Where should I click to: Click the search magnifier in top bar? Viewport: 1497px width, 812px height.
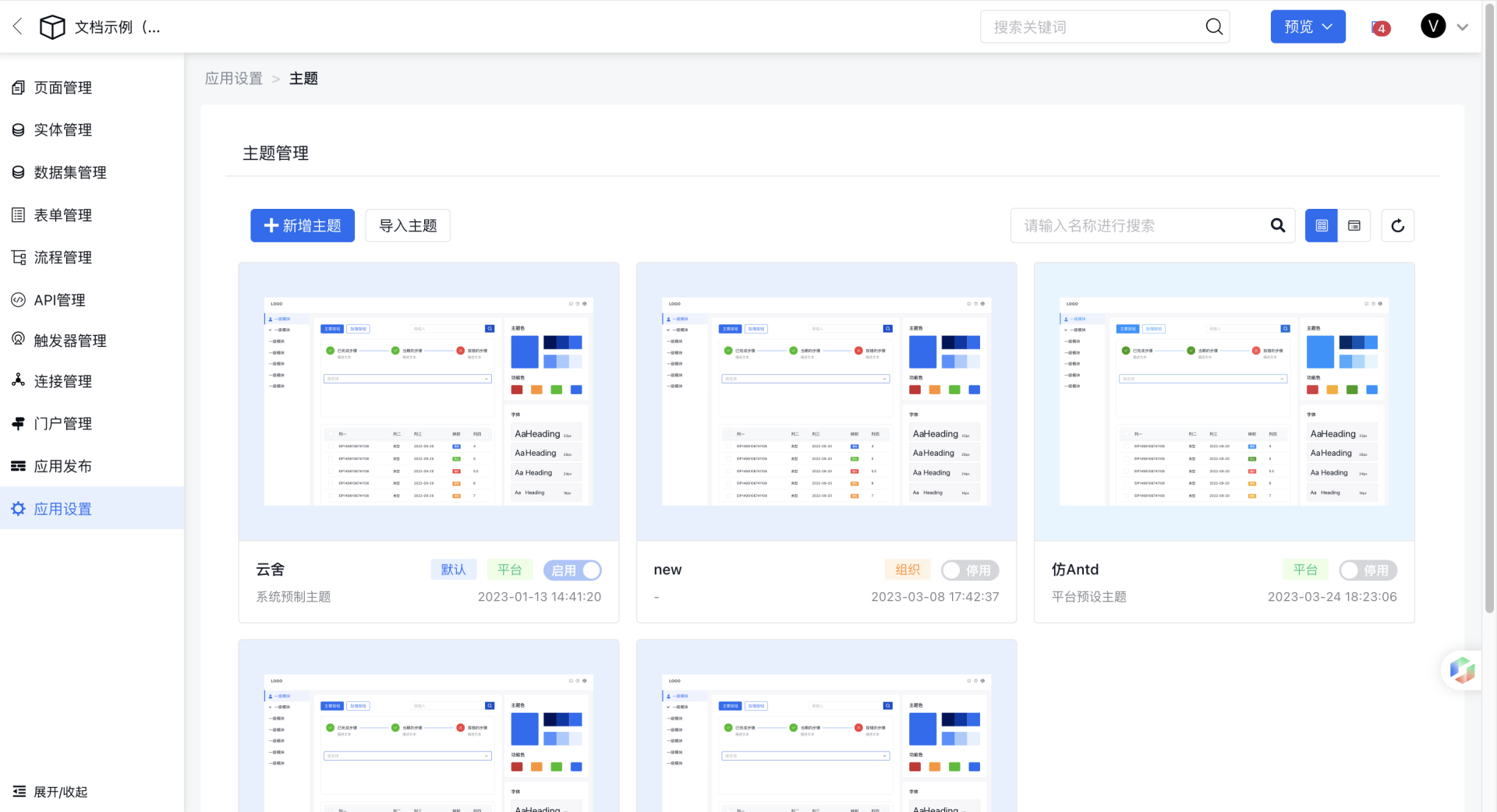1213,27
